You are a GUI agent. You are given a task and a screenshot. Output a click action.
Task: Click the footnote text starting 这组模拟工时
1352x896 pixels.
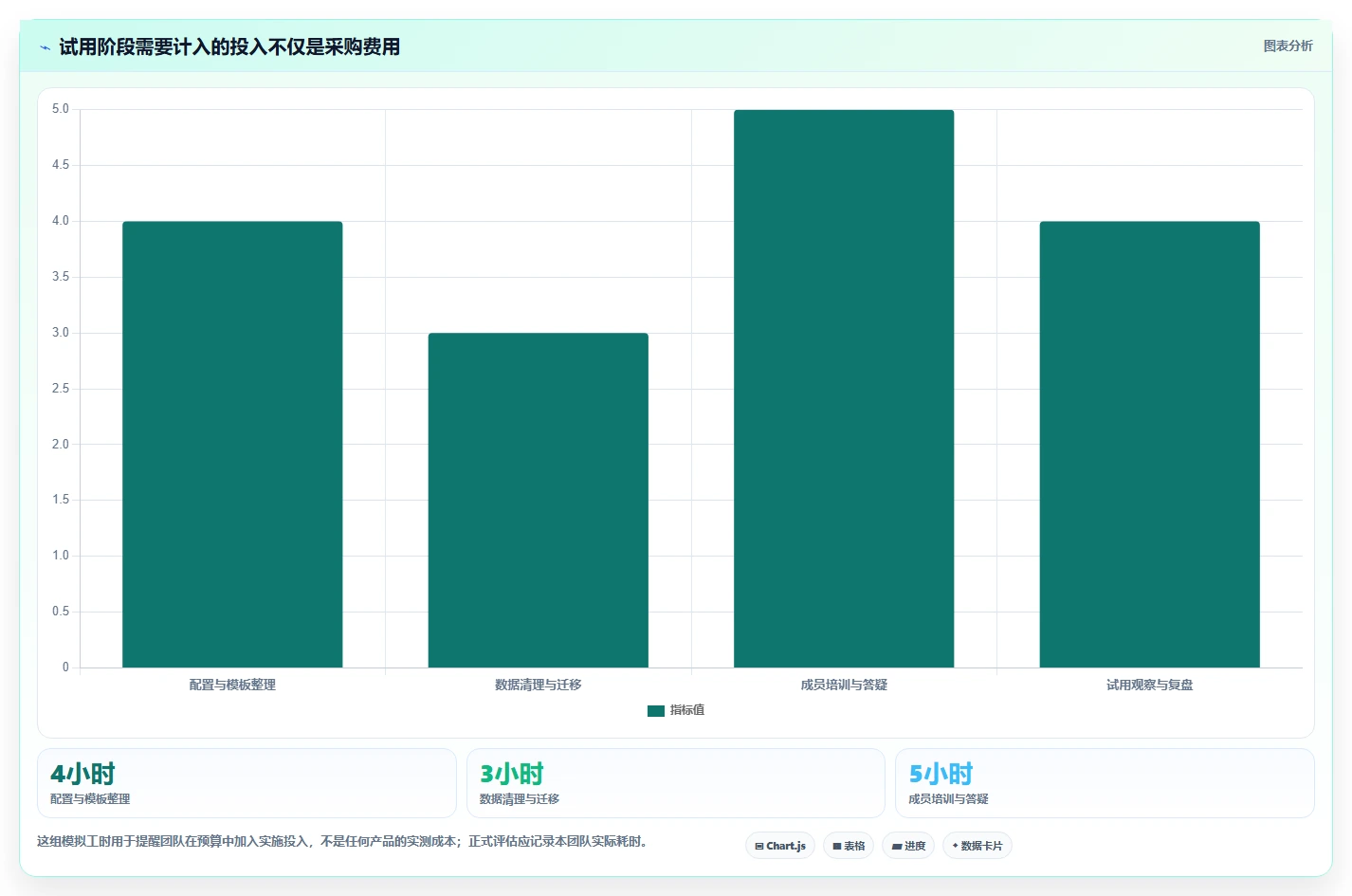[343, 841]
